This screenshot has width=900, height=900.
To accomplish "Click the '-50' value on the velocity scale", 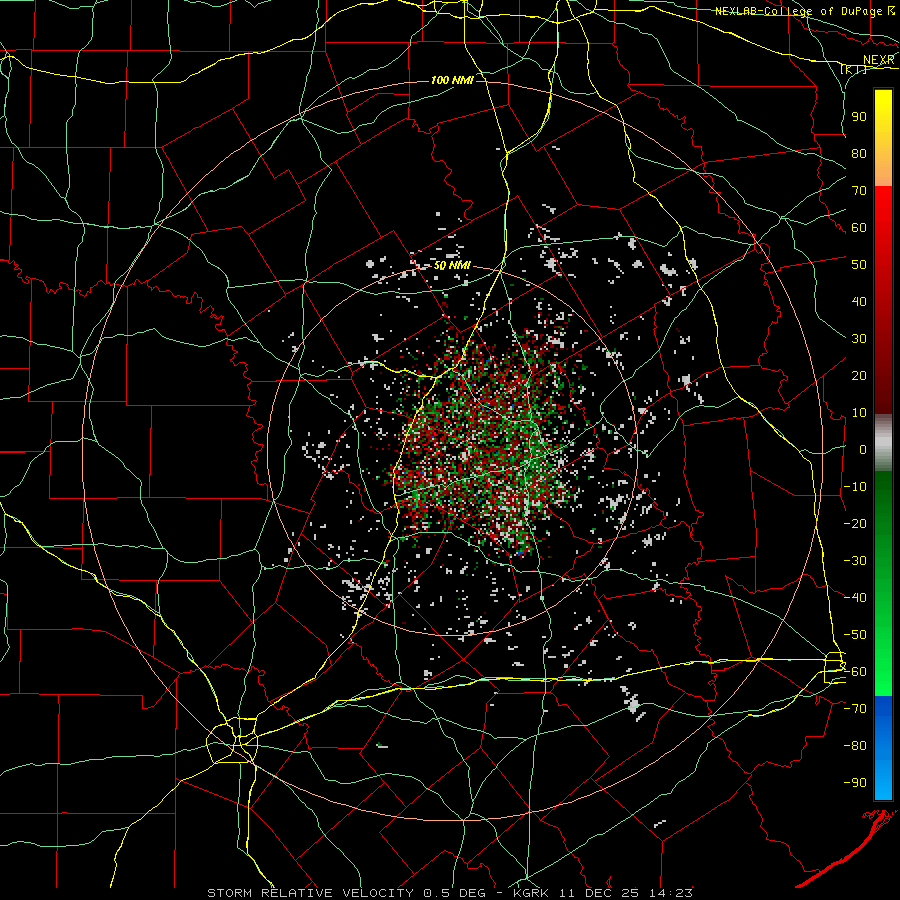I will coord(855,635).
